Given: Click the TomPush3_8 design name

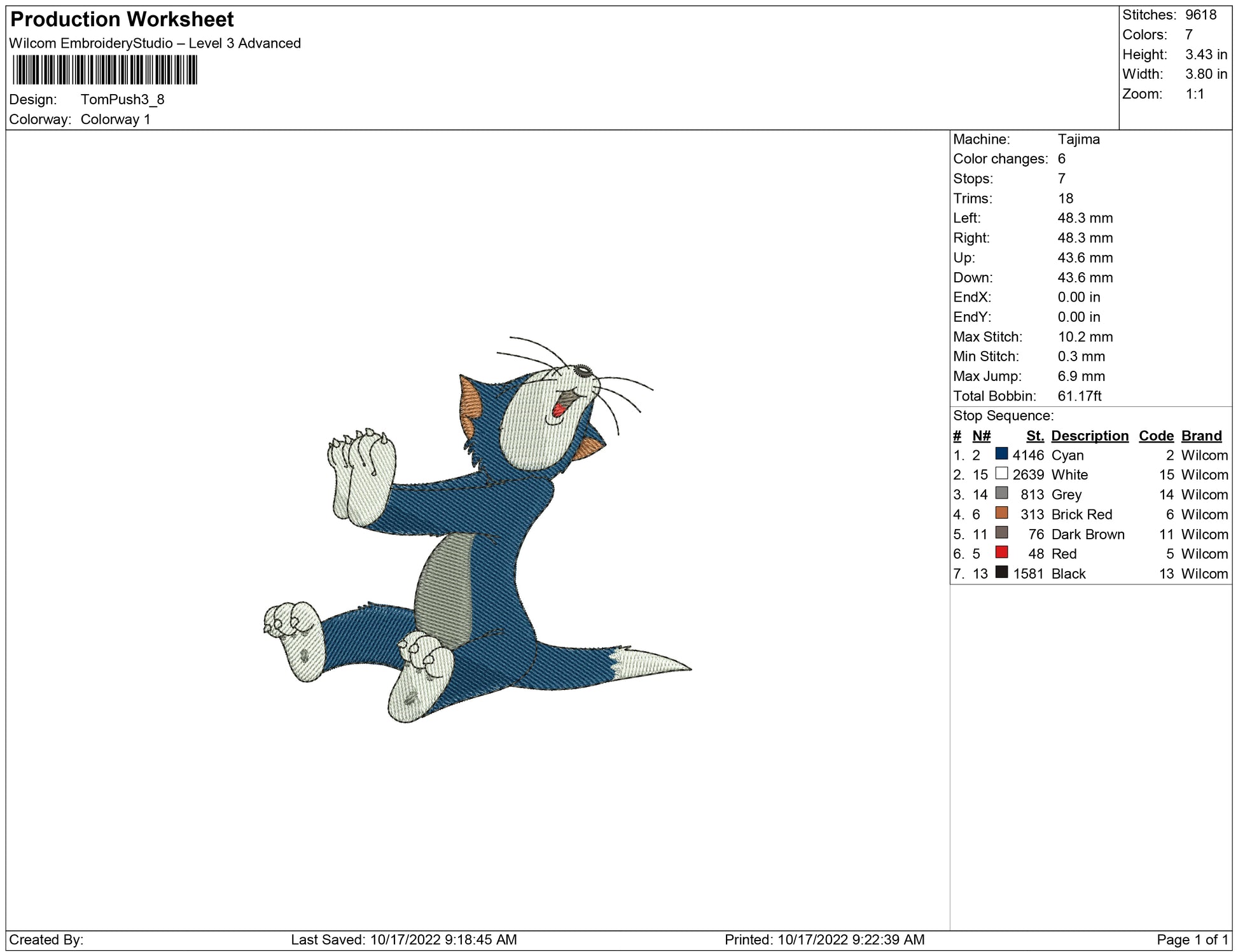Looking at the screenshot, I should pos(122,99).
